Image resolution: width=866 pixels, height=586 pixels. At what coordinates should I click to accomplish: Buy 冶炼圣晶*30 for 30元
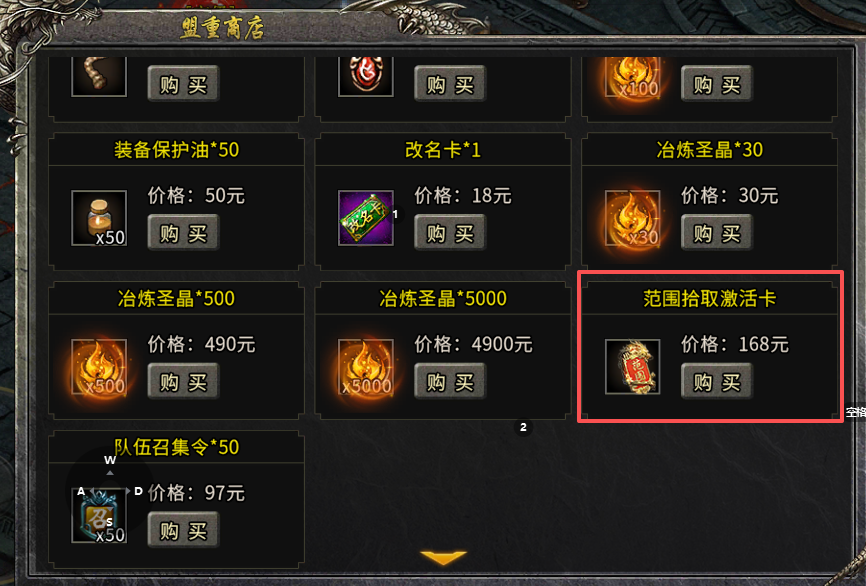pyautogui.click(x=716, y=233)
